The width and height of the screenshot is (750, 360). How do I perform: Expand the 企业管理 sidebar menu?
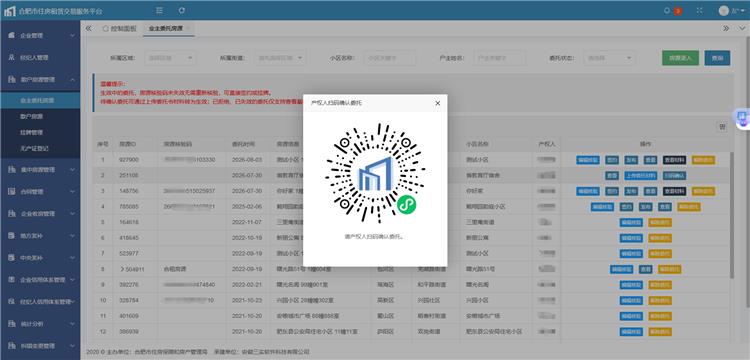coord(40,35)
